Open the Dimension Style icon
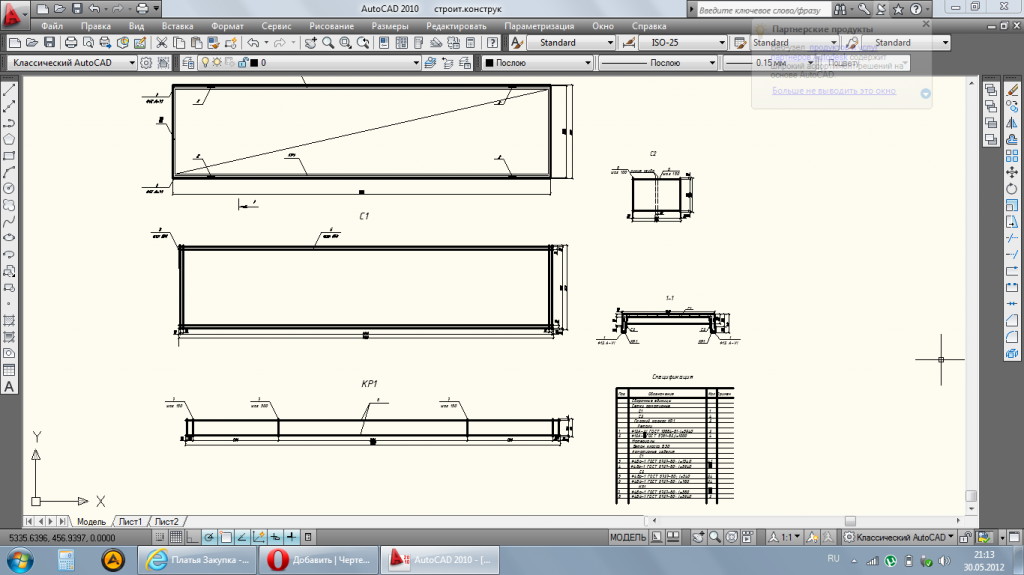The image size is (1024, 575). [x=628, y=42]
